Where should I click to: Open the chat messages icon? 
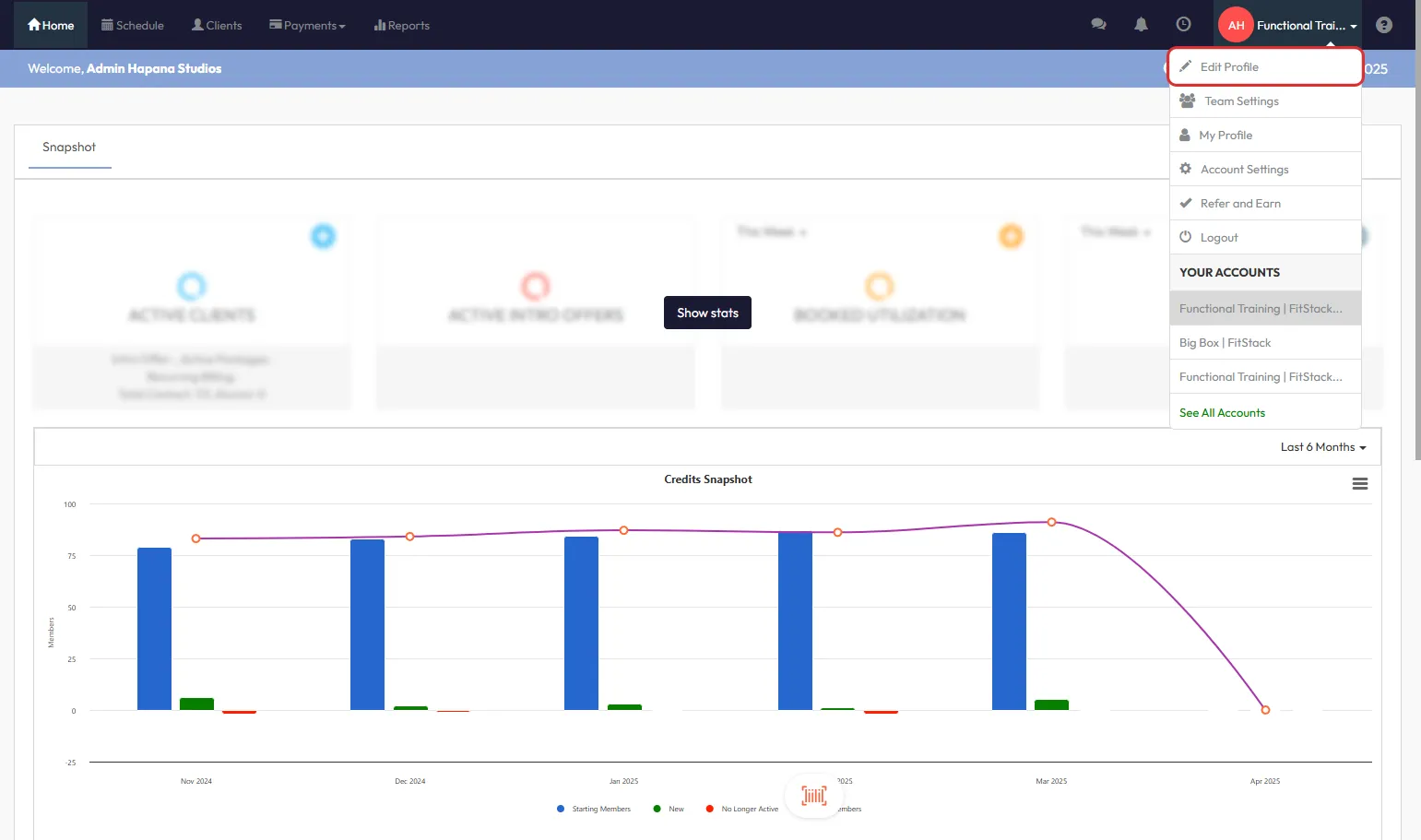(x=1098, y=25)
